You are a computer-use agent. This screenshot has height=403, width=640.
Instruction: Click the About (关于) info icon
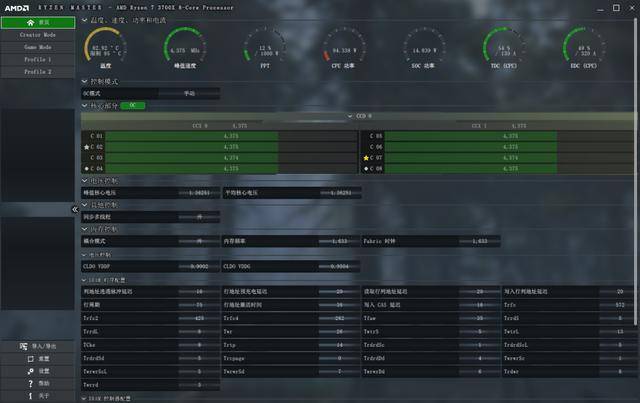pyautogui.click(x=30, y=395)
